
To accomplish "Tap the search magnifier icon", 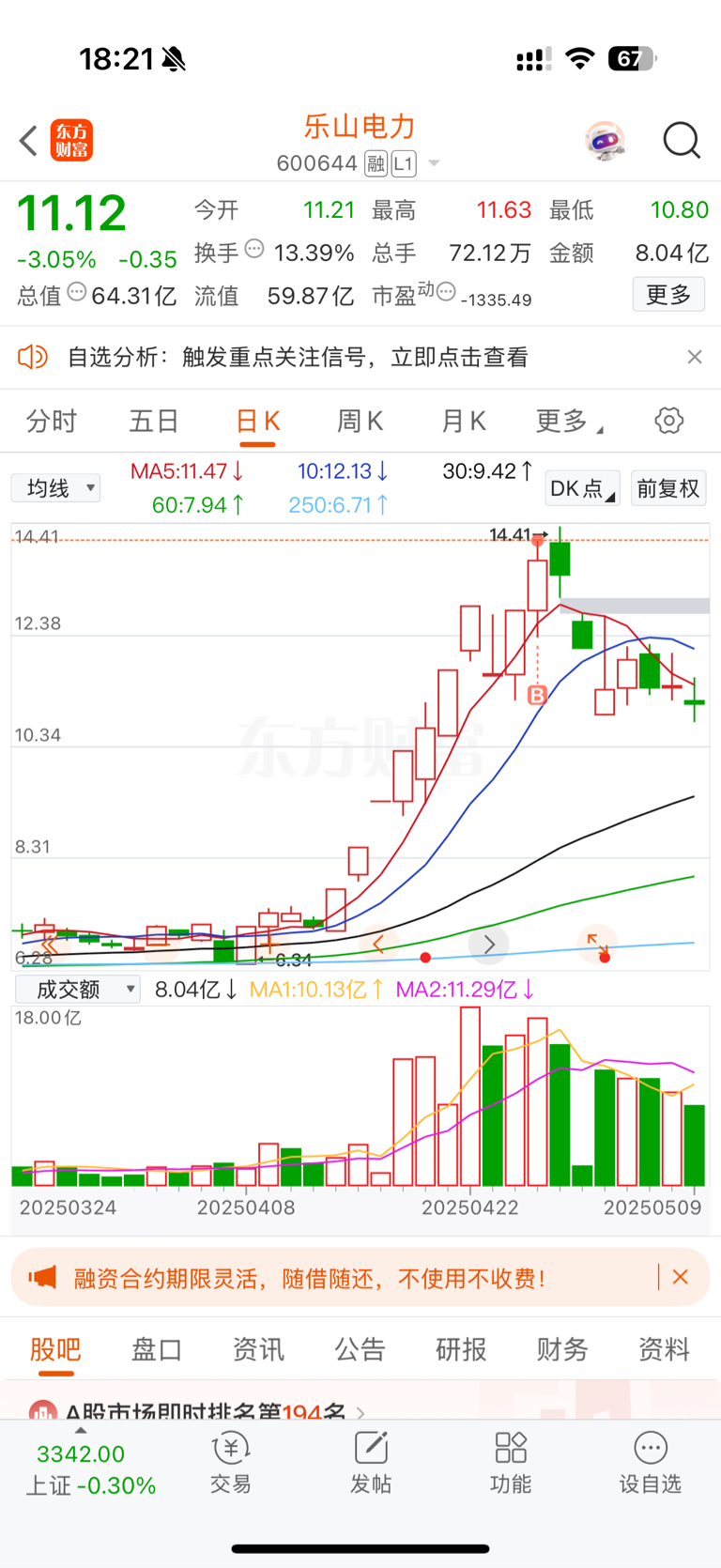I will coord(682,141).
